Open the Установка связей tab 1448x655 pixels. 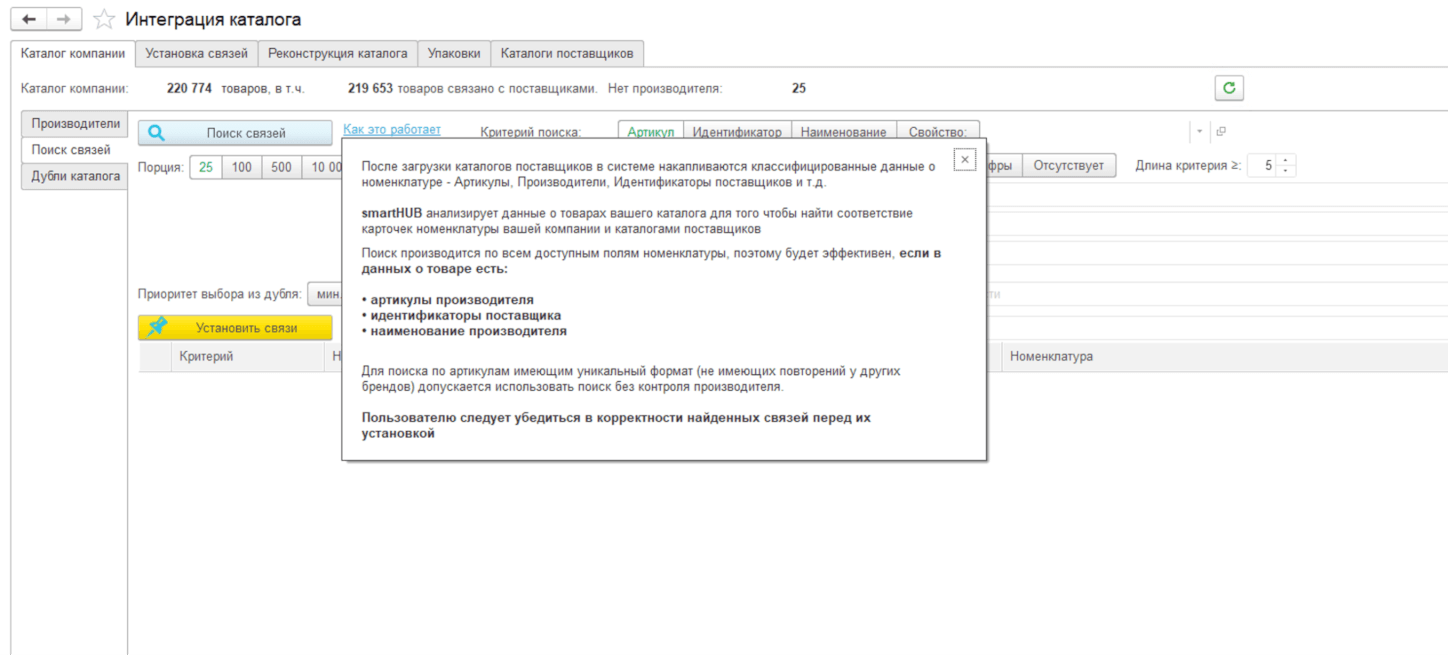click(196, 53)
